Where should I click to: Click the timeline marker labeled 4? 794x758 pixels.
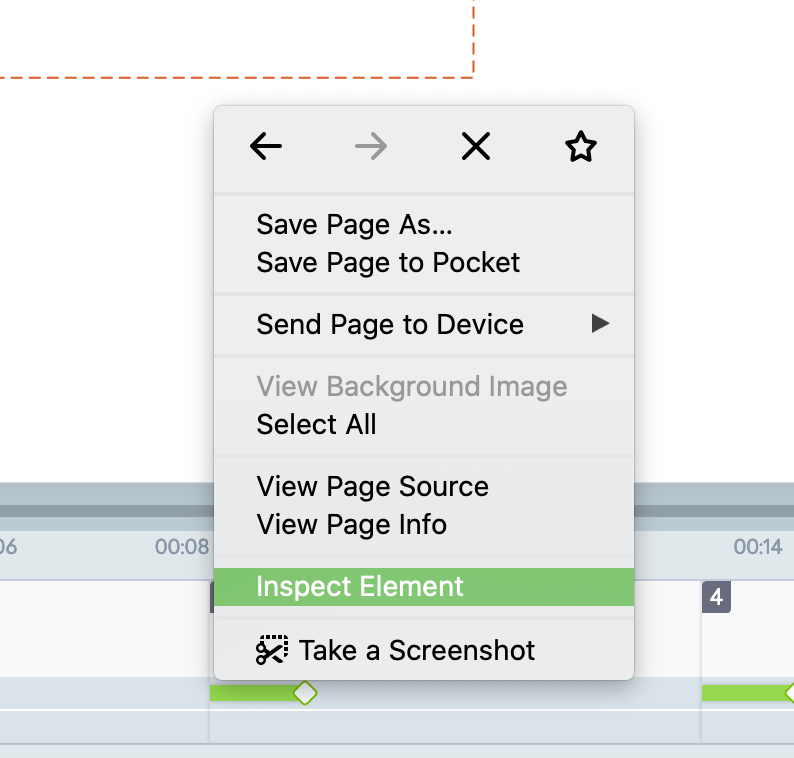pos(716,598)
